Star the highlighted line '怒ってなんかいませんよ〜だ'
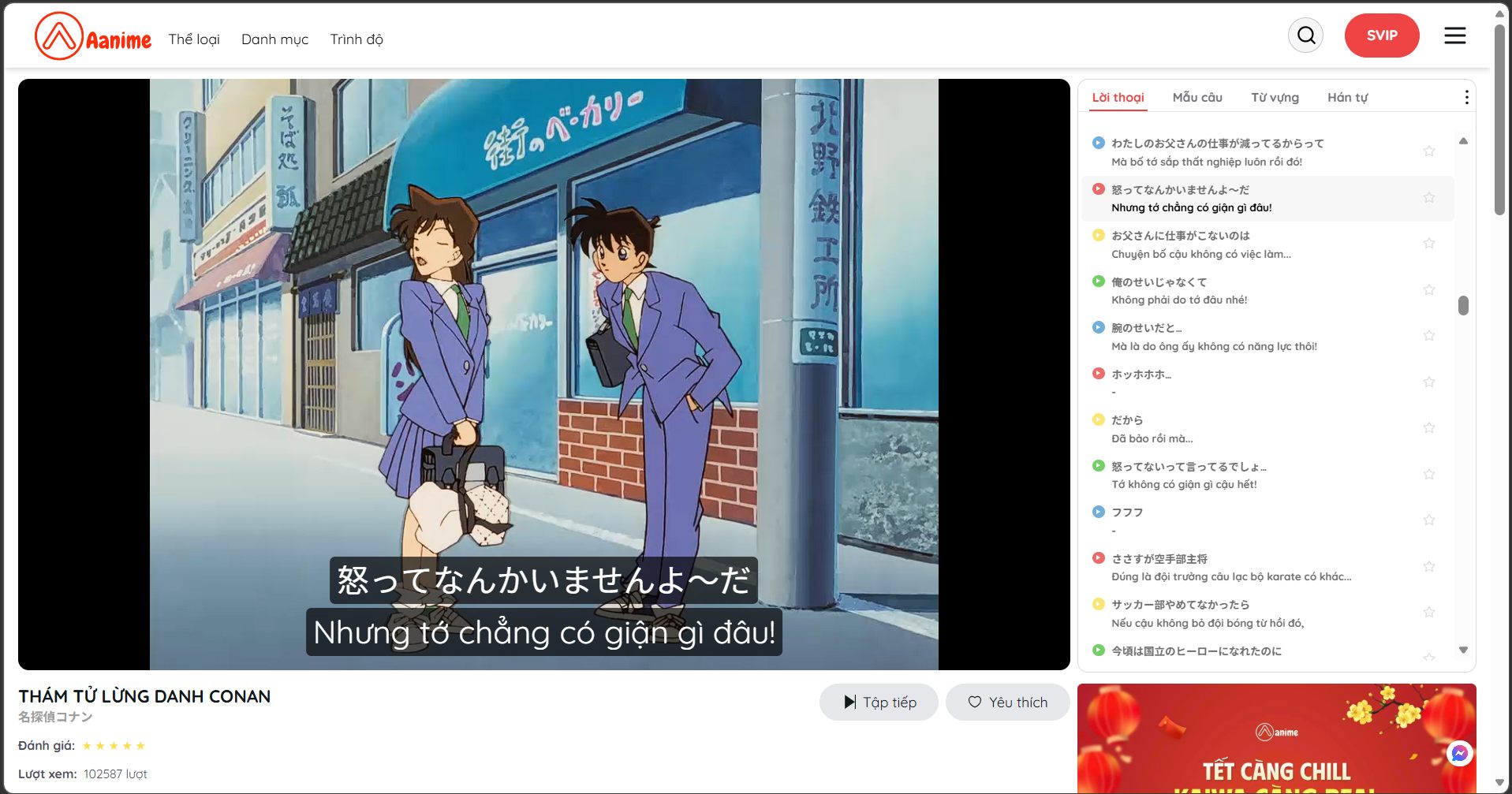Viewport: 1512px width, 794px height. 1428,198
